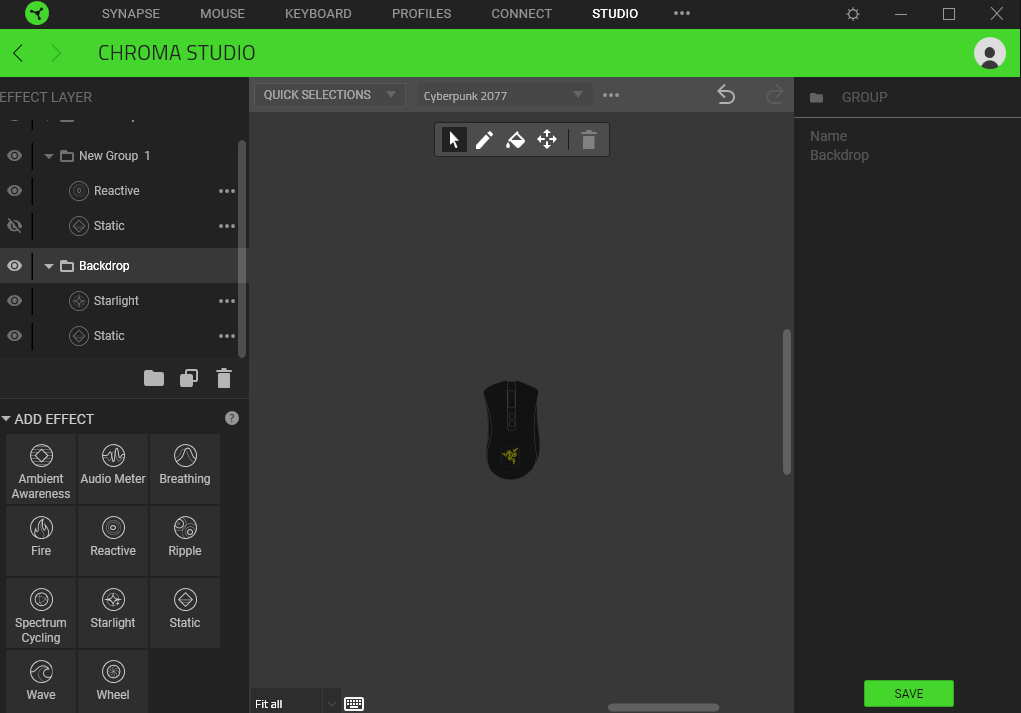The image size is (1021, 713).
Task: Delete the selected effect layer
Action: (224, 378)
